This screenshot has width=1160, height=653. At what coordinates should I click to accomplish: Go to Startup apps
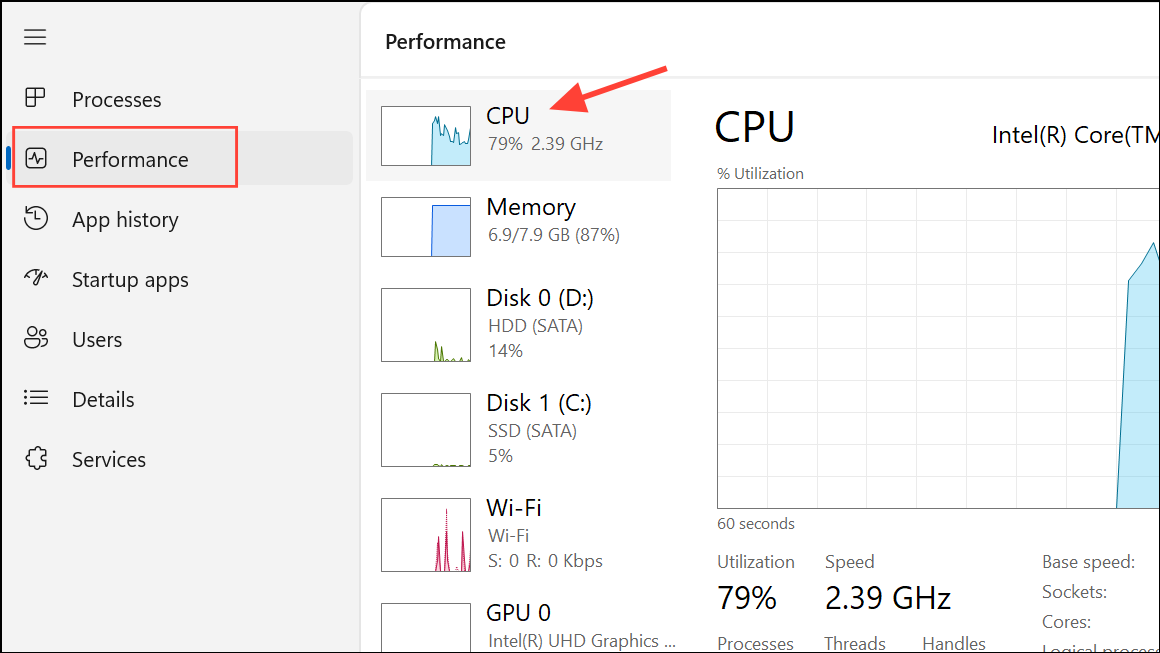point(183,280)
